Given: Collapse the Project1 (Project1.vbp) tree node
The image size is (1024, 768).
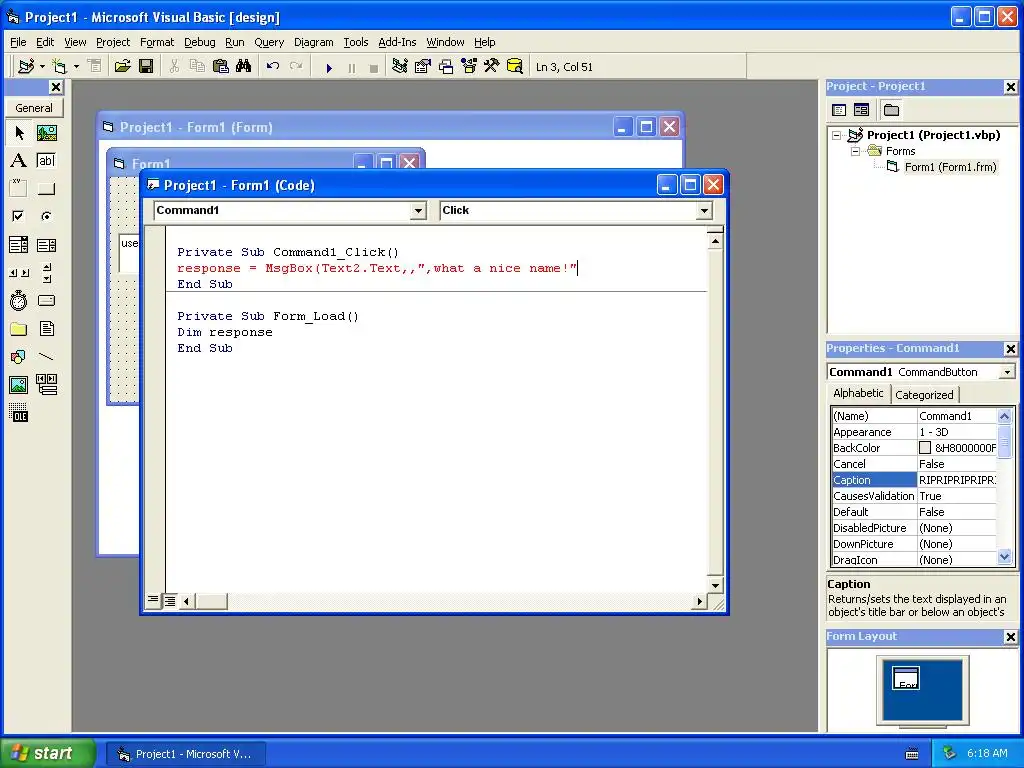Looking at the screenshot, I should 837,135.
